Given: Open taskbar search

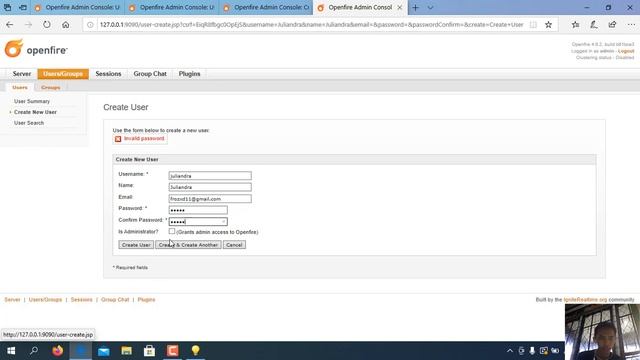Looking at the screenshot, I should [x=34, y=351].
